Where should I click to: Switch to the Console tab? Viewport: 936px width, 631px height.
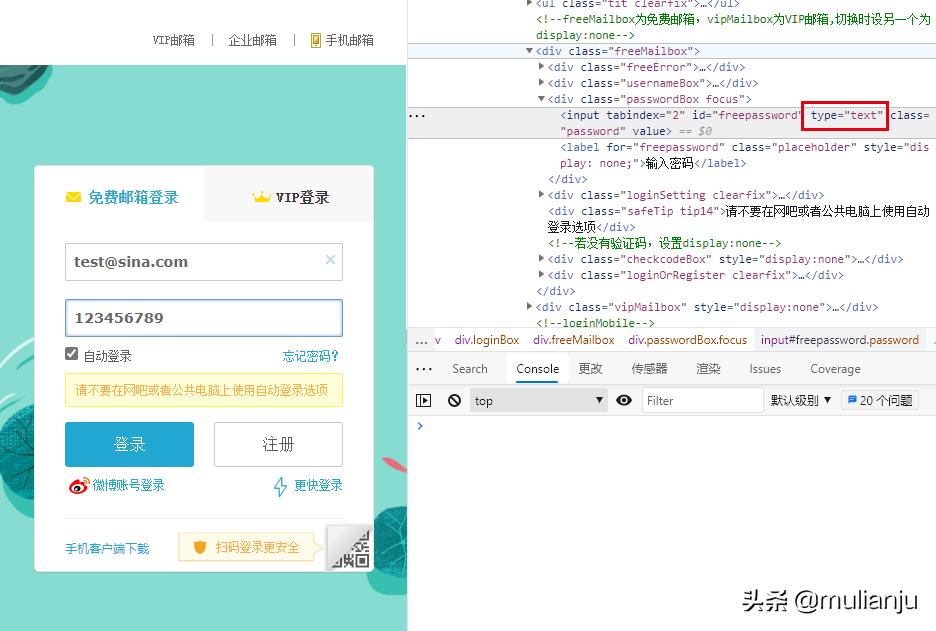(x=537, y=368)
